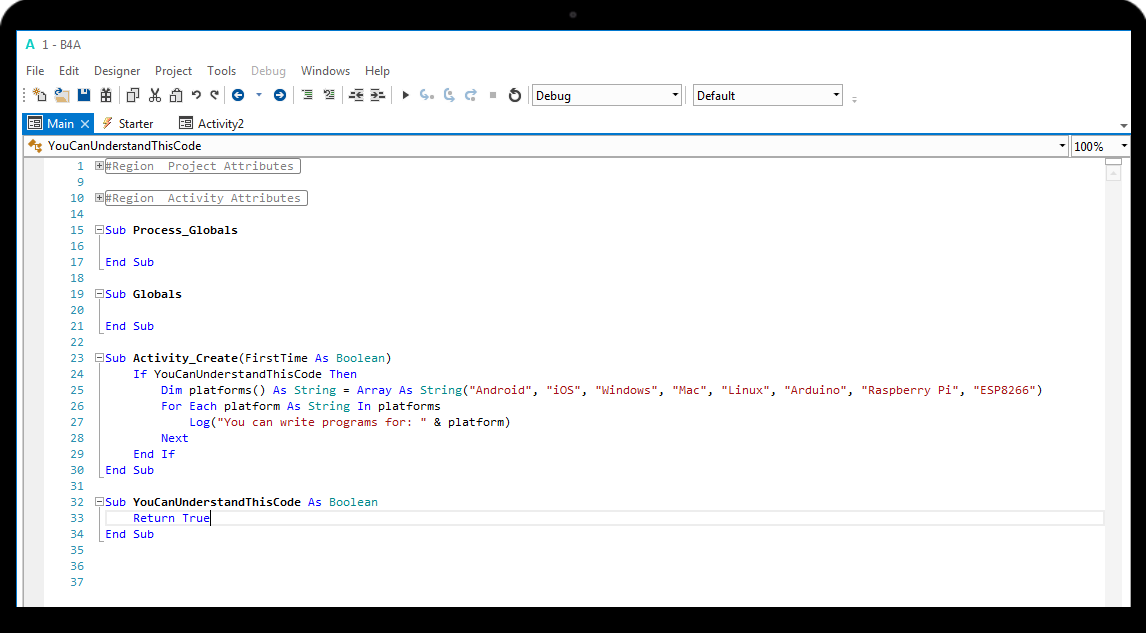
Task: Open the YouCanUnderstandThisCode sub selector dropdown
Action: [x=546, y=146]
